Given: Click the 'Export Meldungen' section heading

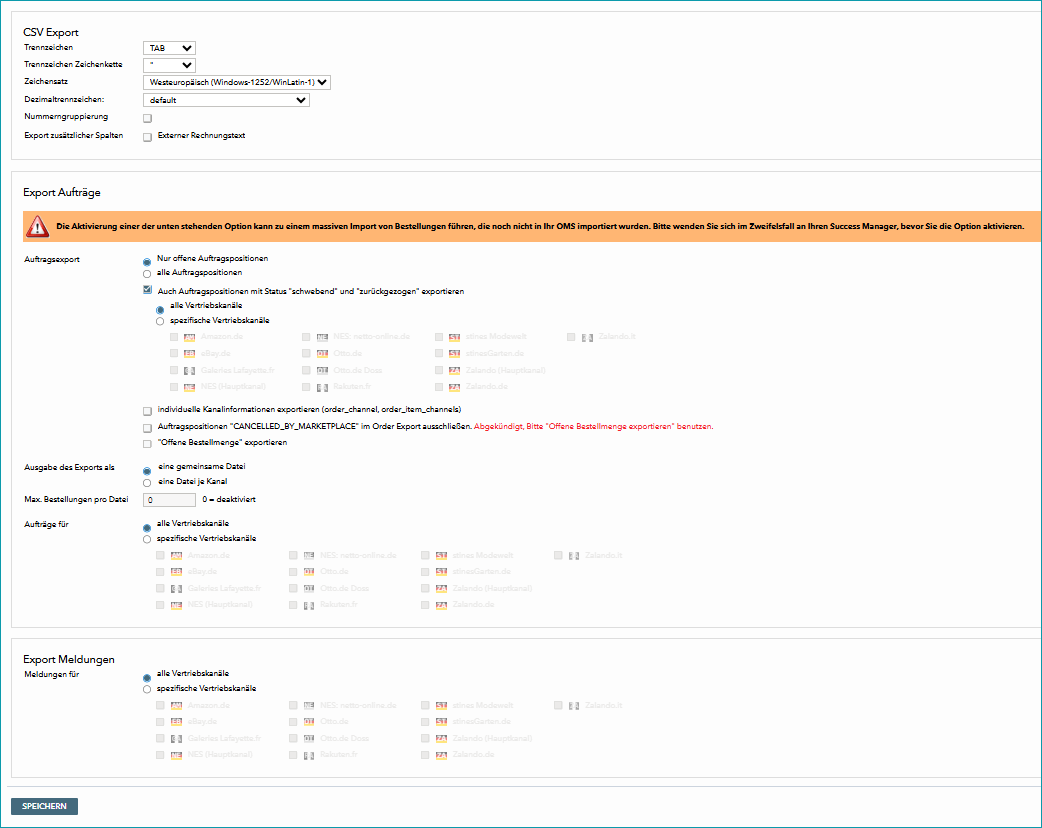Looking at the screenshot, I should 69,659.
